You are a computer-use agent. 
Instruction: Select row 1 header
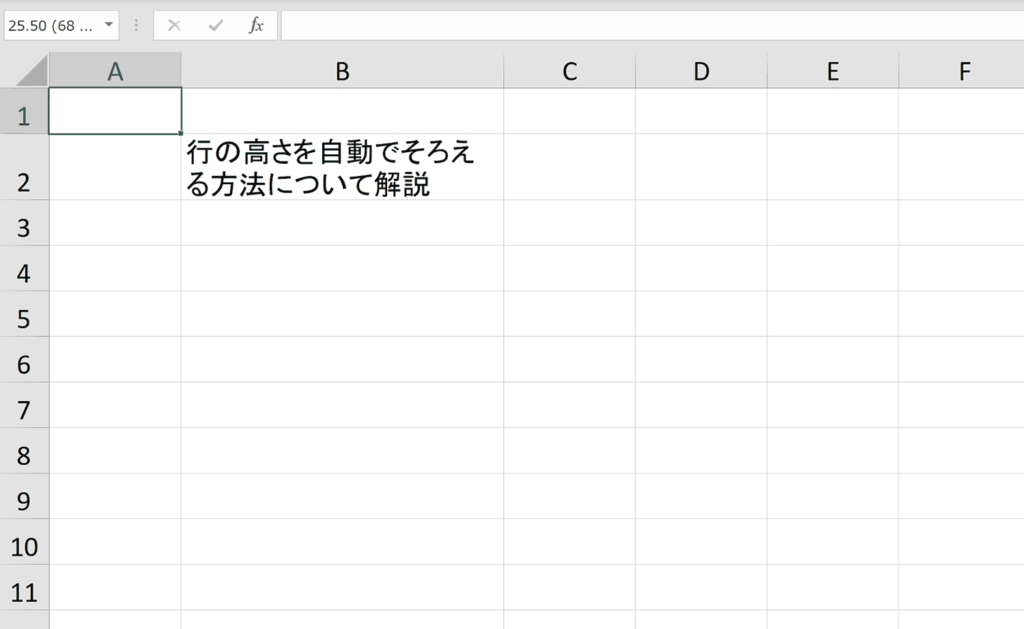pos(24,111)
